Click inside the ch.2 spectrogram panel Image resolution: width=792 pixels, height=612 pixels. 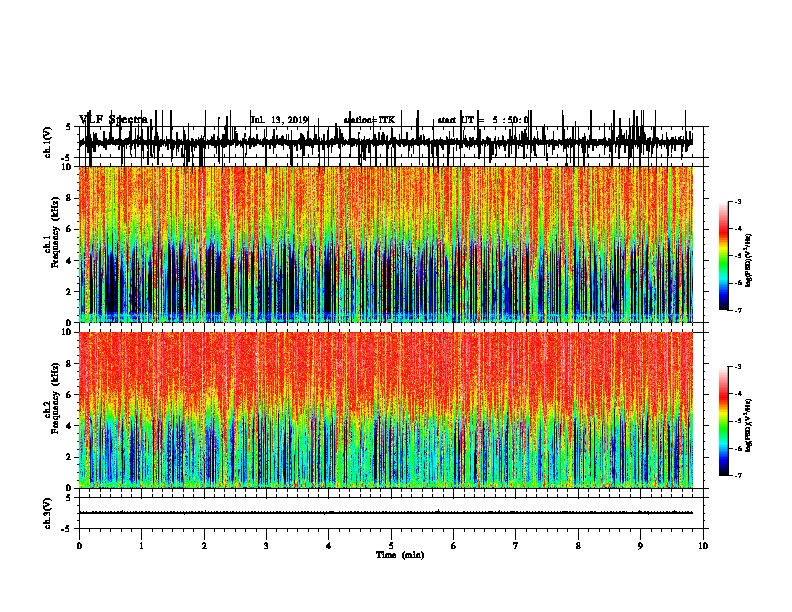click(386, 410)
